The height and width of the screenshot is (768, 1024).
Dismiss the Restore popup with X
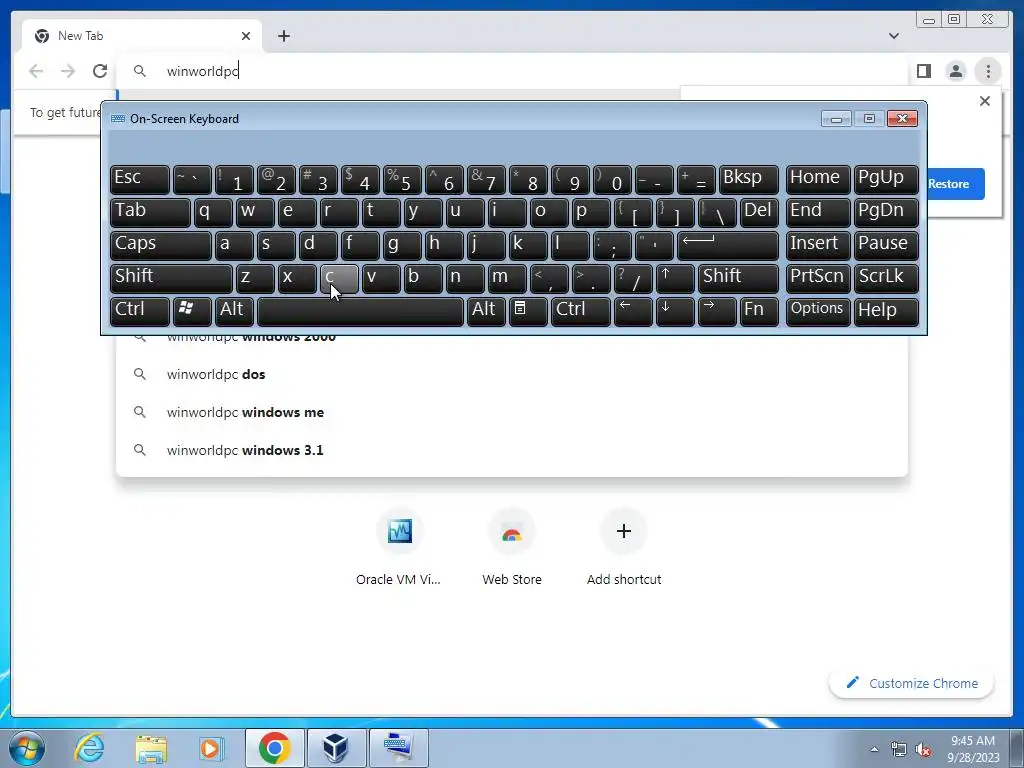click(x=985, y=101)
